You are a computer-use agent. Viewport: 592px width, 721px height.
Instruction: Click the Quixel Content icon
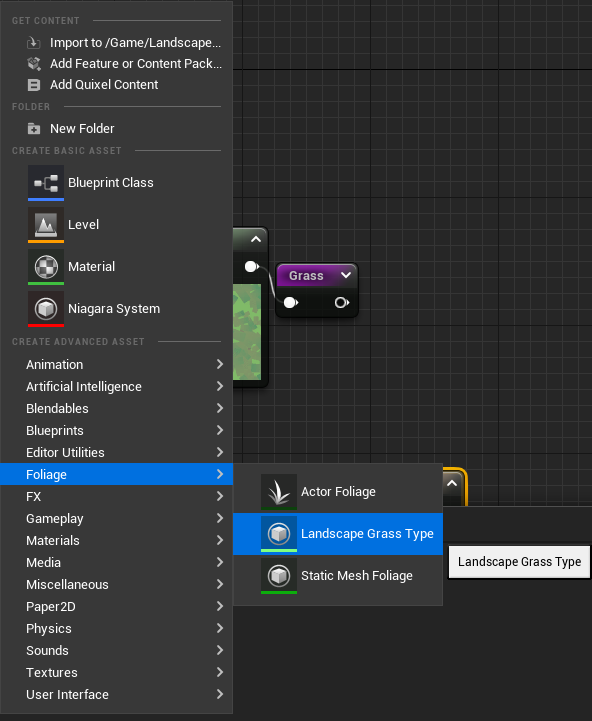tap(34, 85)
